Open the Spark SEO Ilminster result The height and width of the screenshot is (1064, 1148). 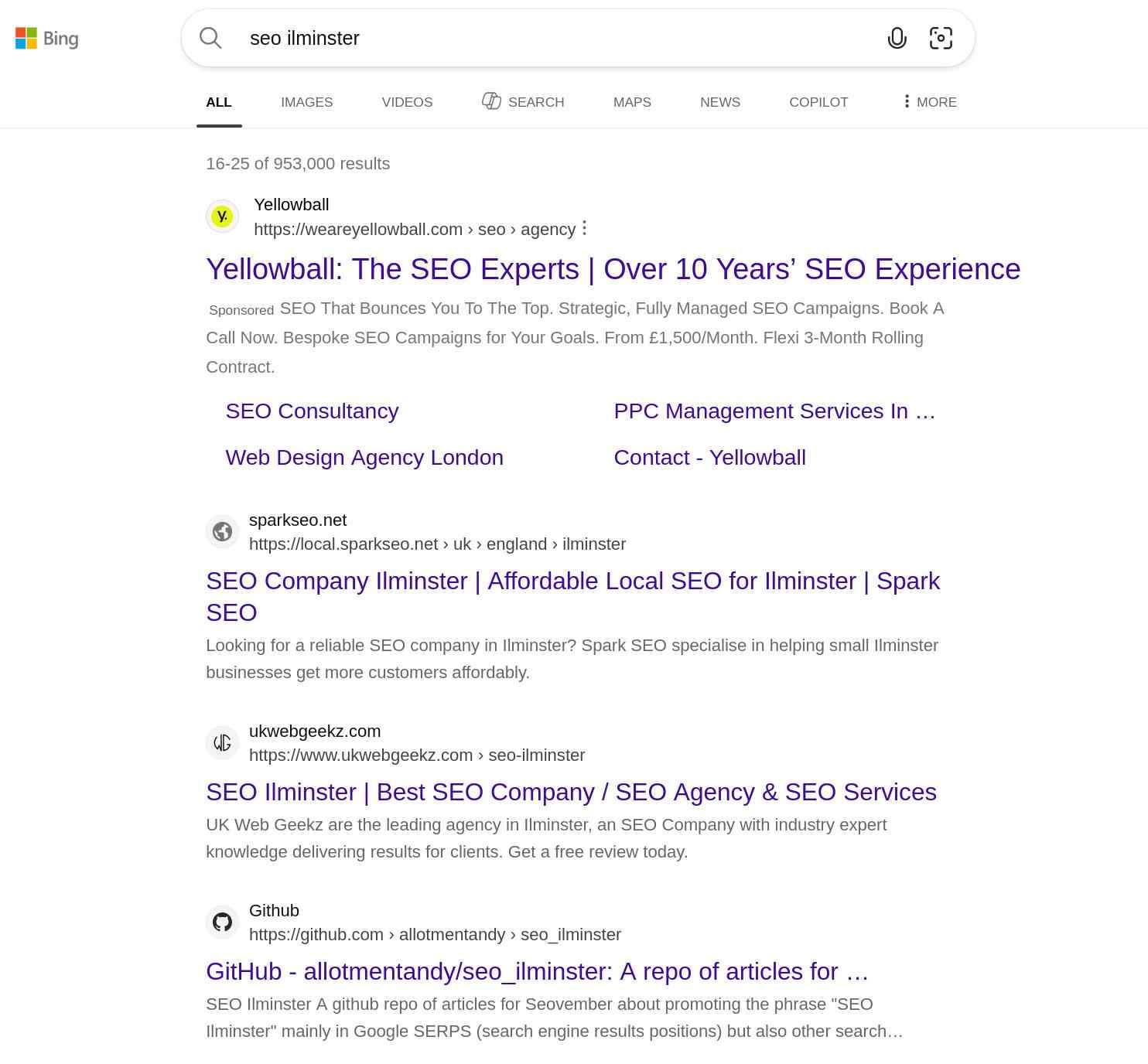tap(572, 581)
